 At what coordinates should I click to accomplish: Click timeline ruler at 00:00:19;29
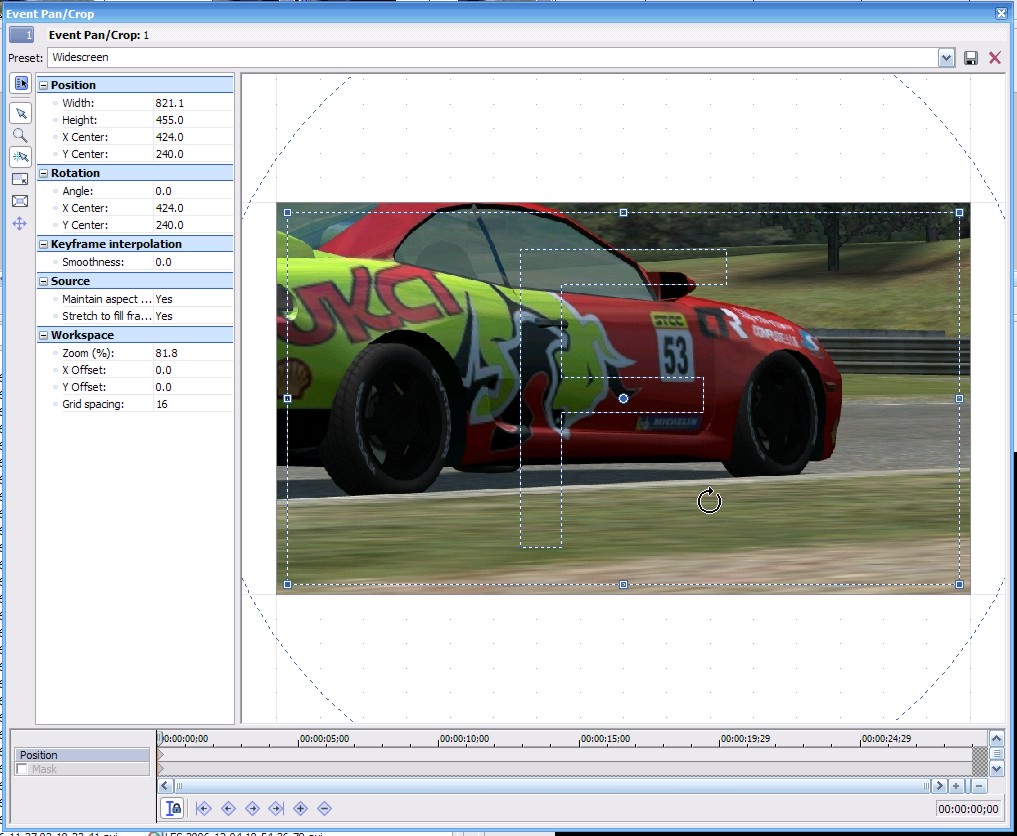[x=745, y=739]
